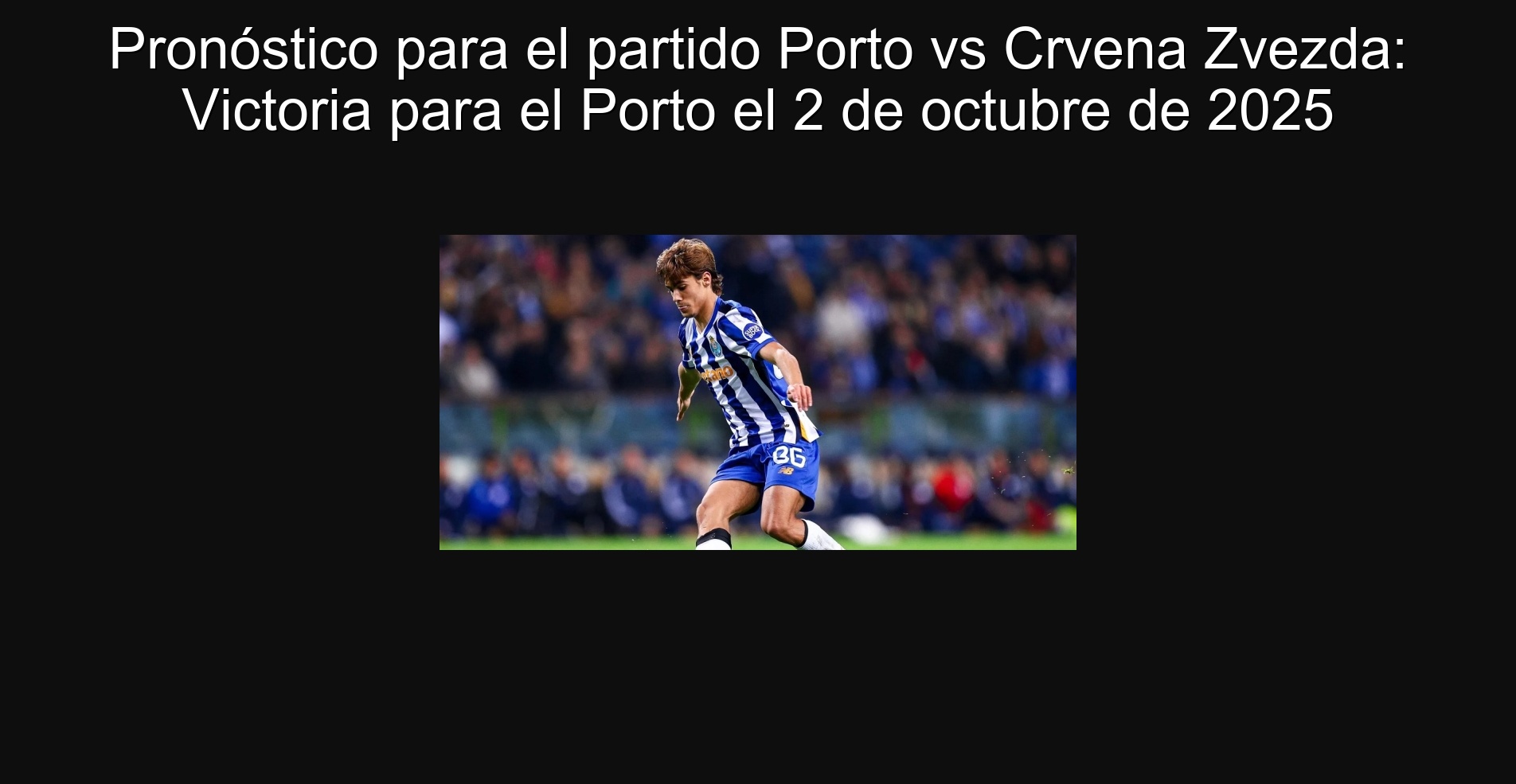Click the Super Bock sleeve badge

pos(752,330)
